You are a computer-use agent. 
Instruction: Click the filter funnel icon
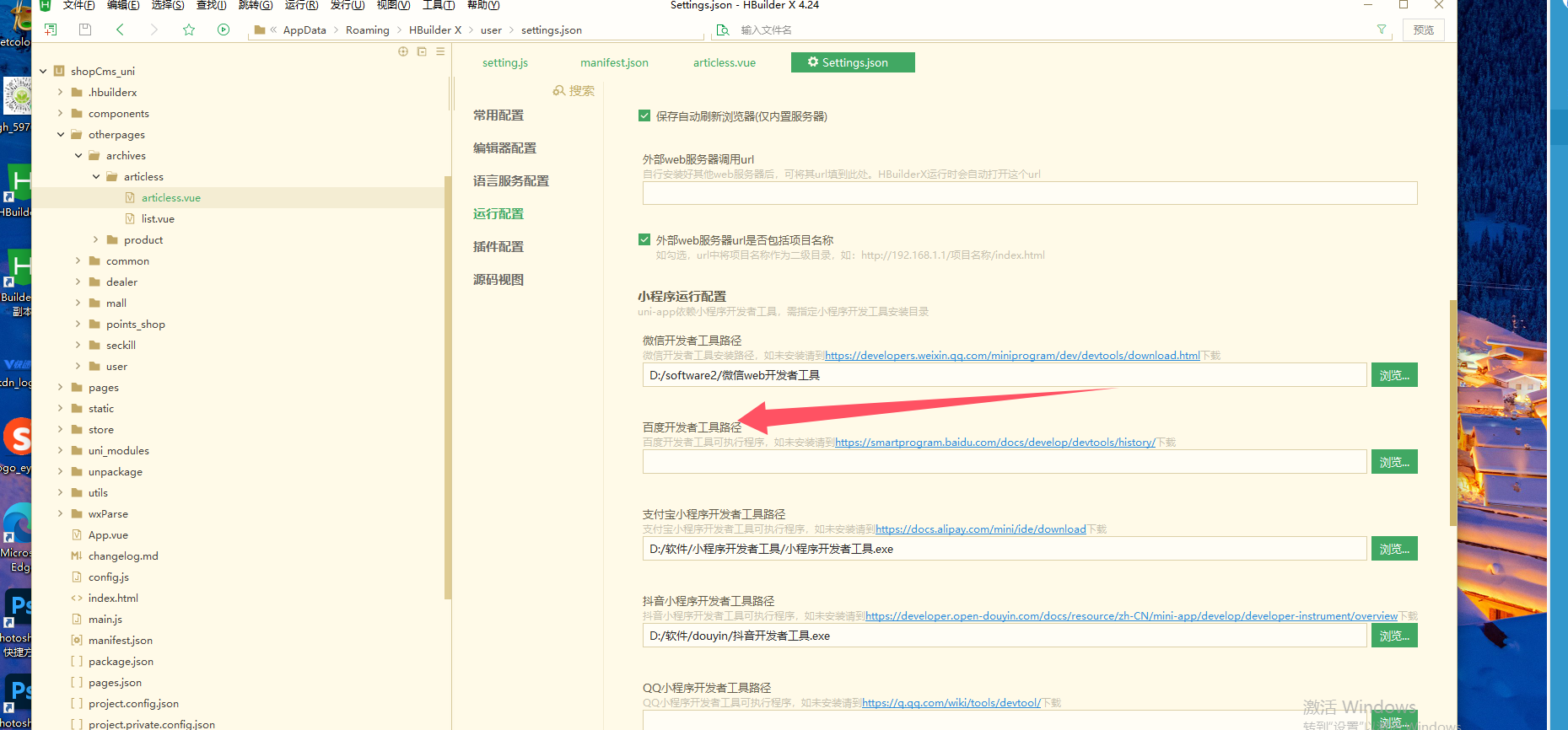click(1382, 30)
